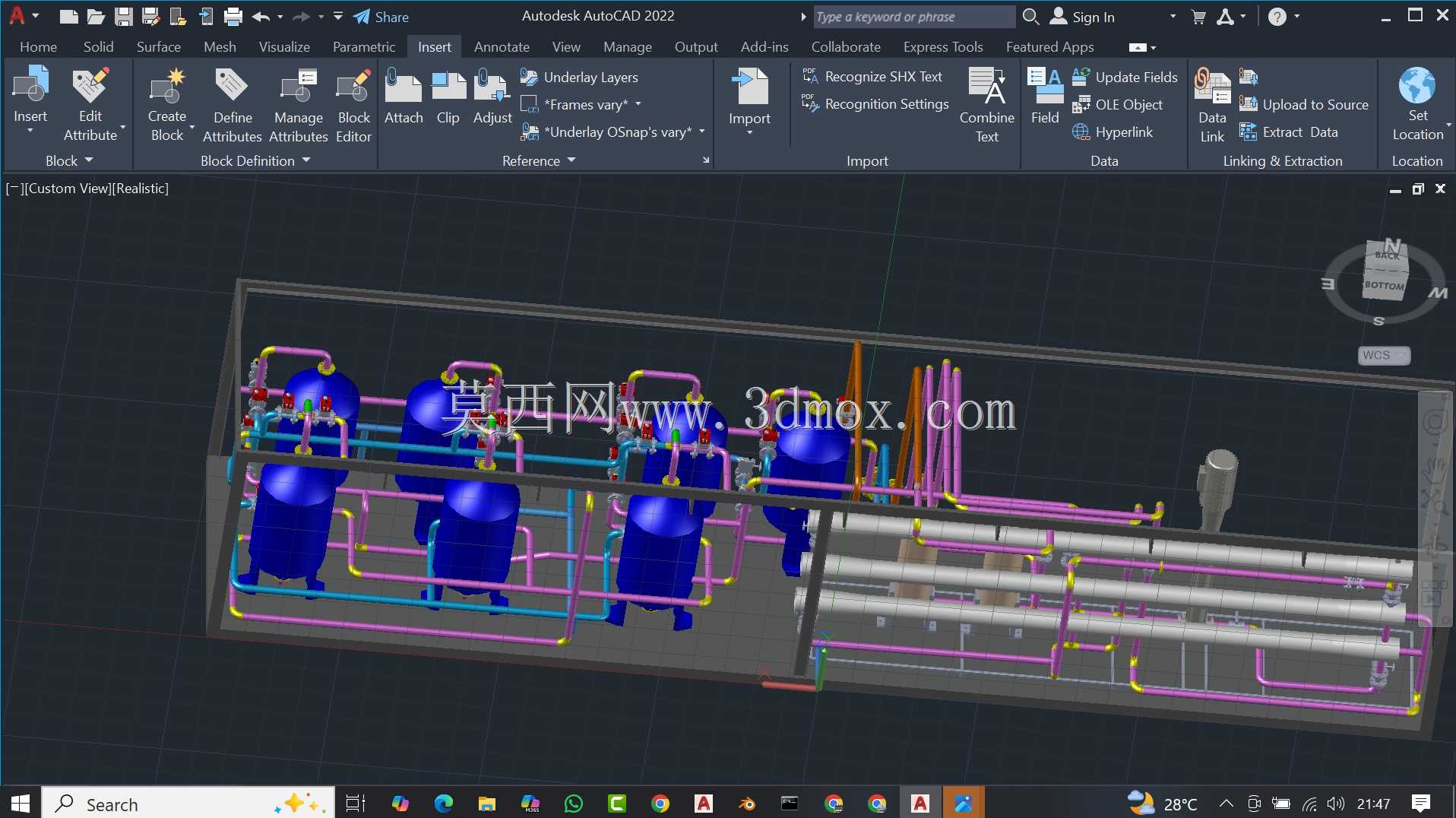
Task: Toggle the ribbon panel display button
Action: click(x=1142, y=47)
